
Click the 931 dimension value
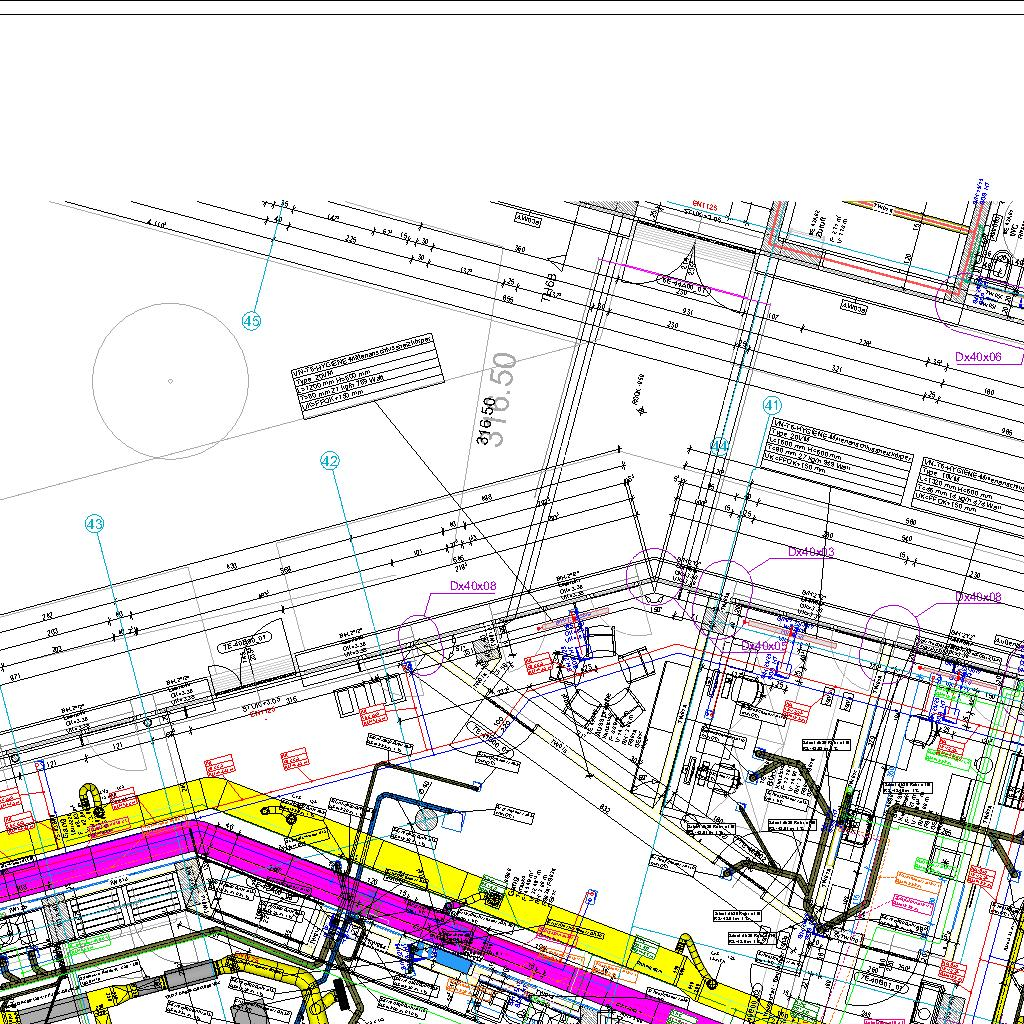tap(687, 313)
